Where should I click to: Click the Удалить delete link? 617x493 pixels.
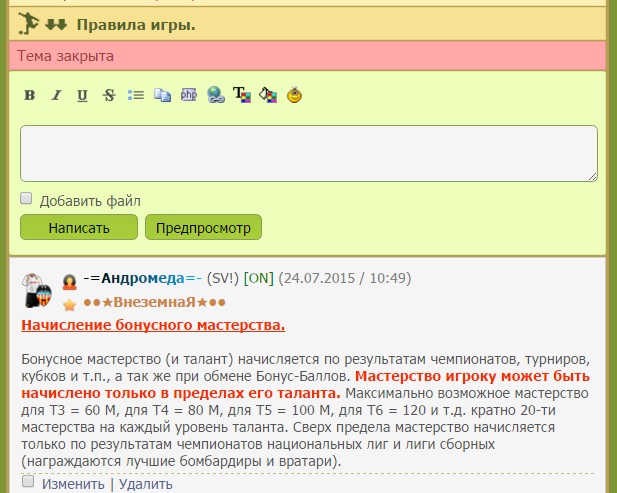coord(145,484)
